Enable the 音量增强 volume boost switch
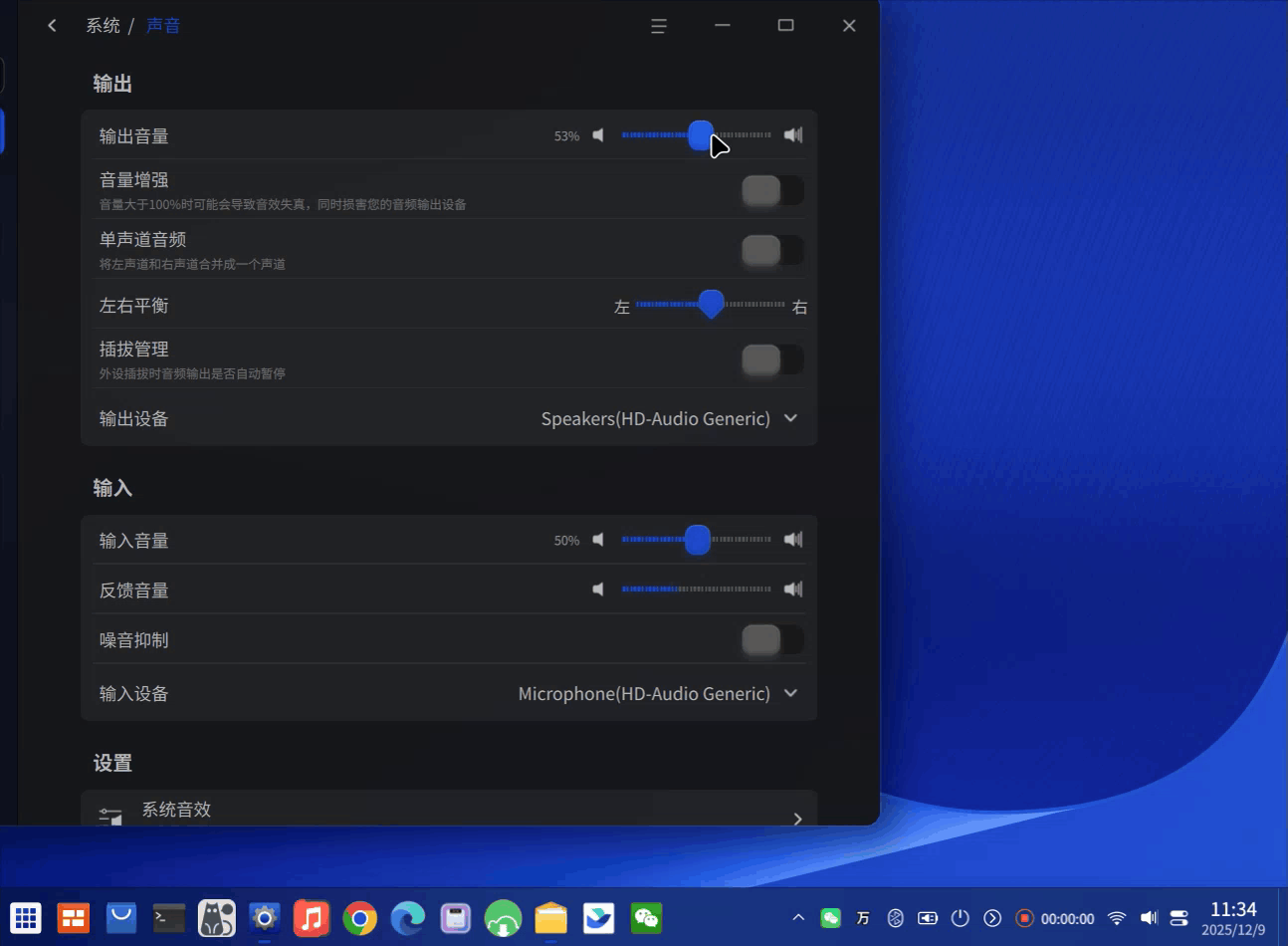The width and height of the screenshot is (1288, 946). [773, 190]
